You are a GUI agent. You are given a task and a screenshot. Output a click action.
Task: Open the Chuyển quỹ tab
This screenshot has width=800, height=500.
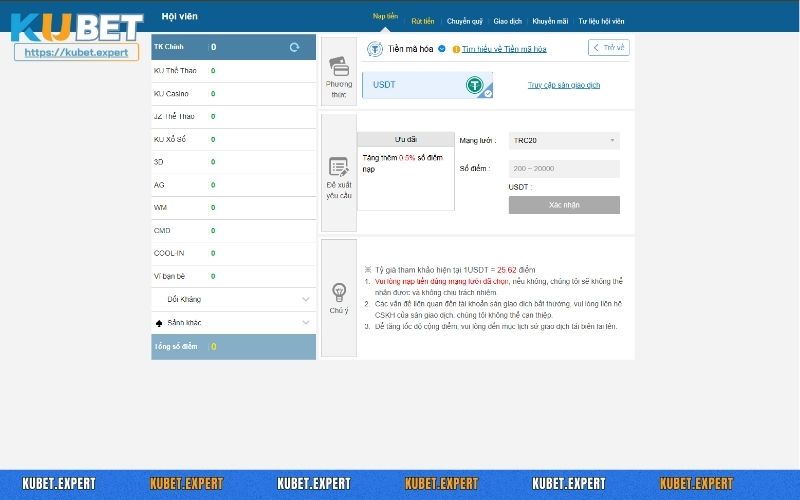click(x=463, y=20)
